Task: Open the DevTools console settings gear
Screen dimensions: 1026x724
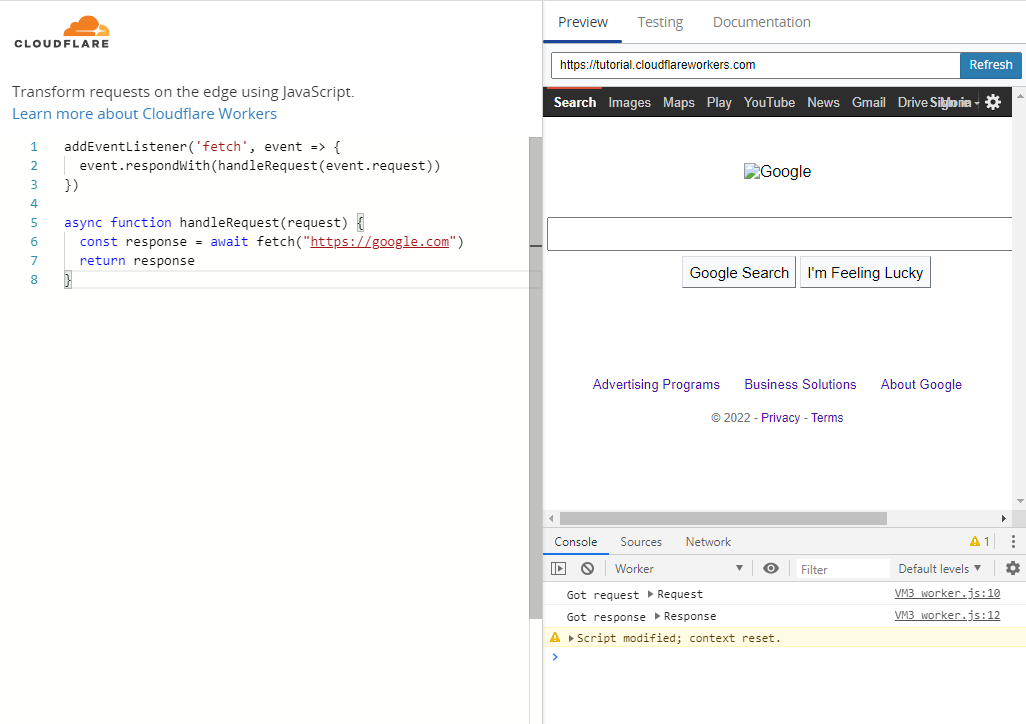Action: point(1012,568)
